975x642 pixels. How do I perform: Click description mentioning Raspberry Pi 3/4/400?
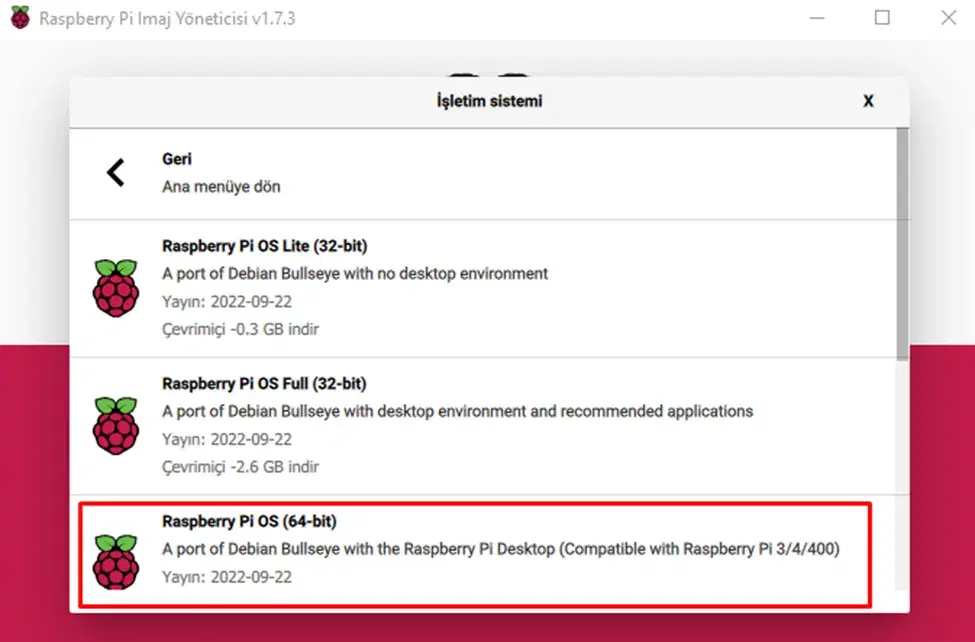501,549
